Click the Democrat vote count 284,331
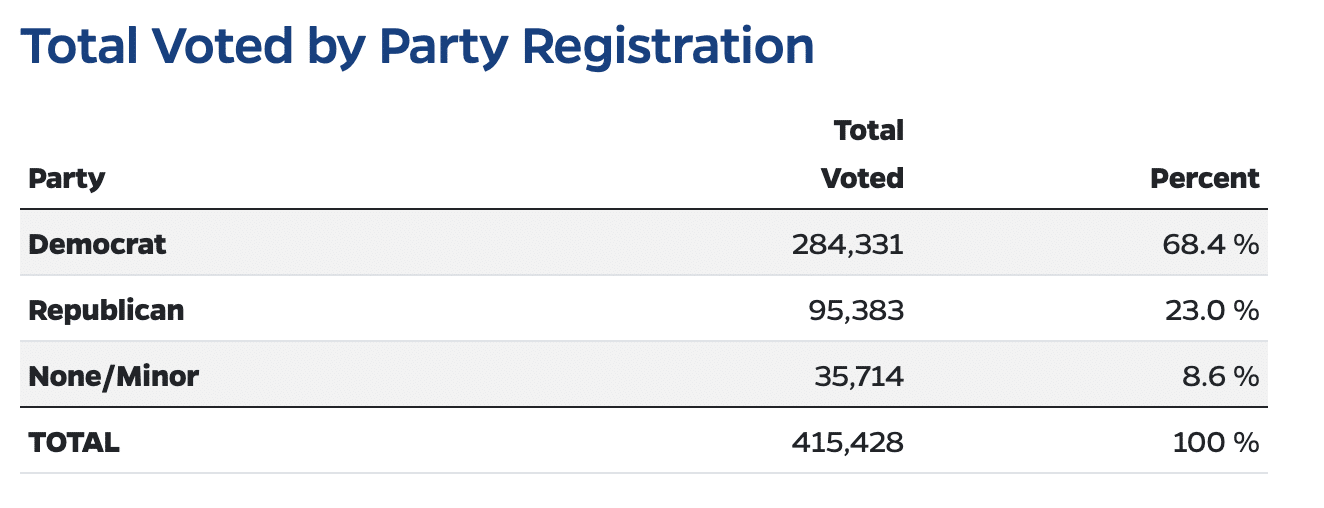Screen dimensions: 1324x508 [847, 244]
